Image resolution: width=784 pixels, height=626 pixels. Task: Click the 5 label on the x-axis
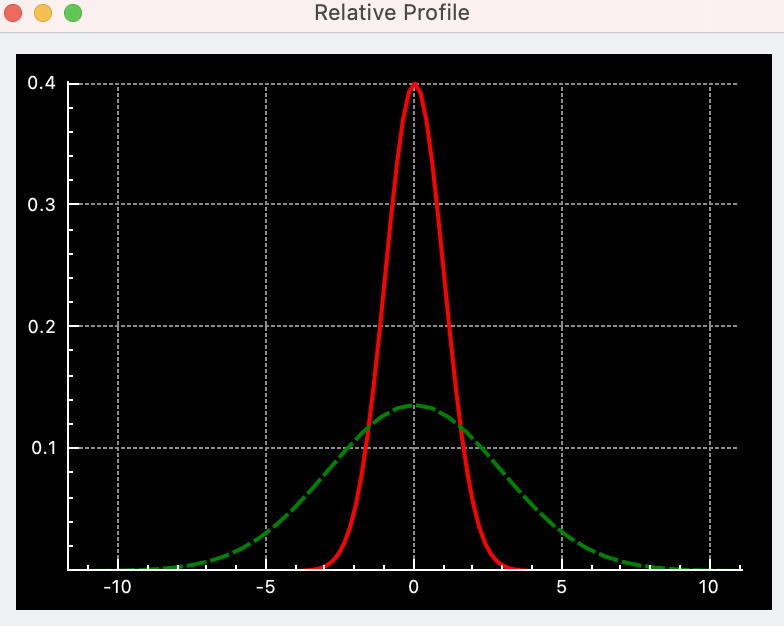click(562, 587)
